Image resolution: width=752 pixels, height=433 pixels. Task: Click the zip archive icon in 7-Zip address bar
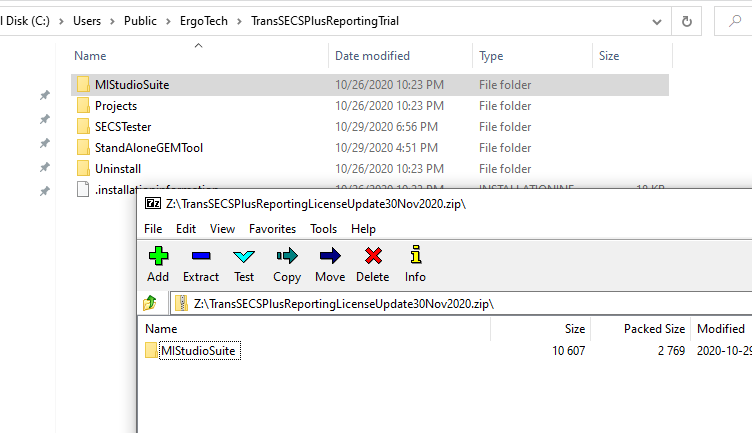click(x=181, y=304)
